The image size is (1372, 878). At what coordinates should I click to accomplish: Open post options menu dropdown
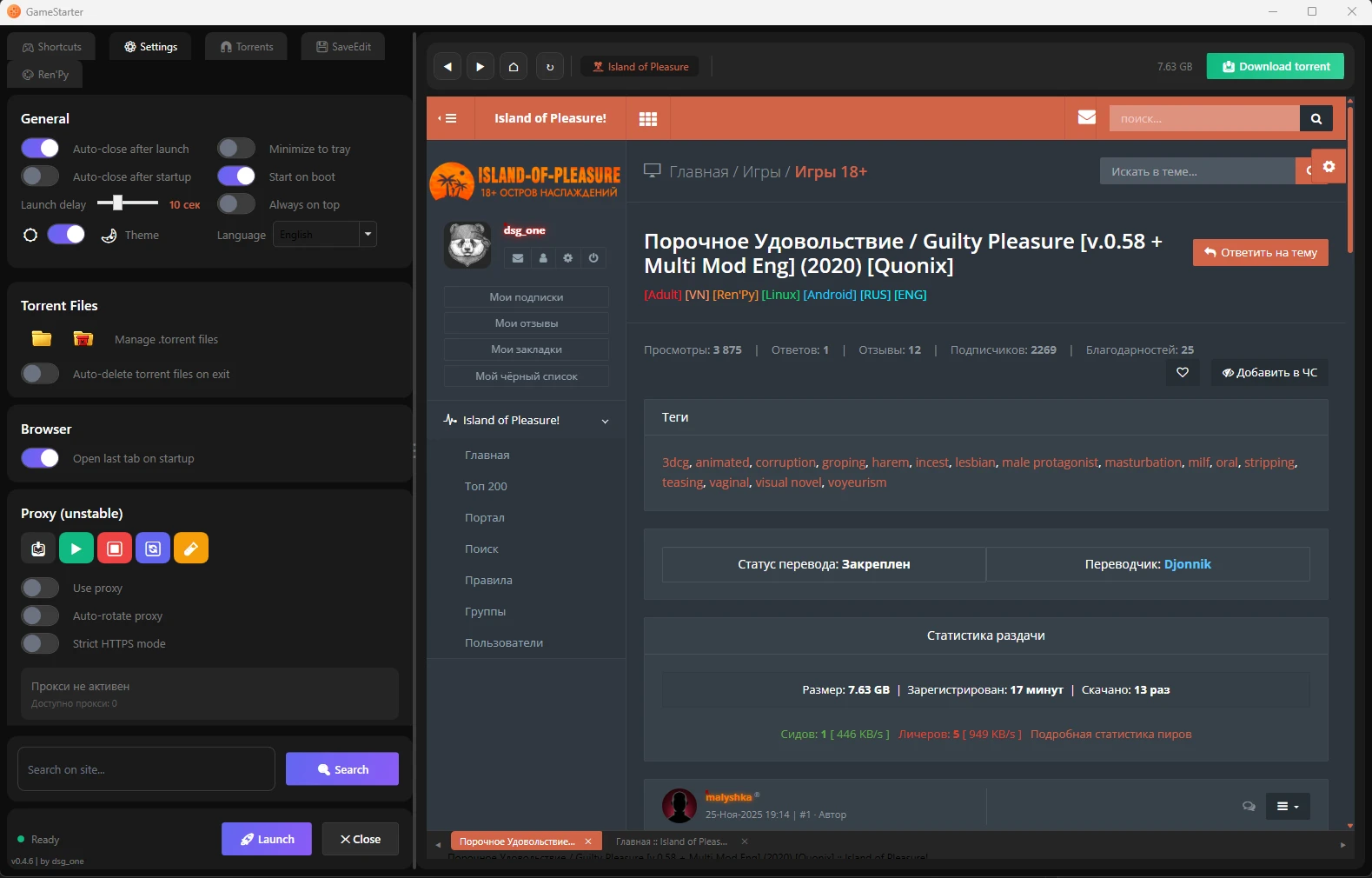[1287, 807]
